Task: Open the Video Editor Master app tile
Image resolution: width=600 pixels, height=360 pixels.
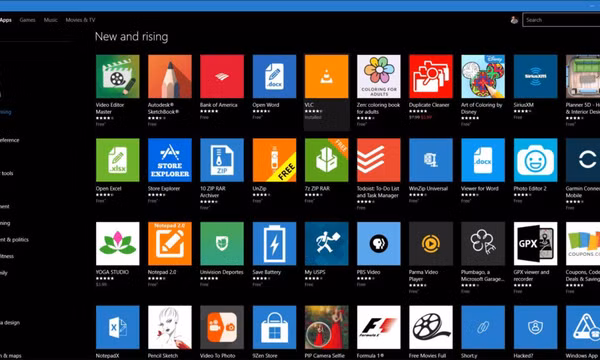Action: (117, 76)
